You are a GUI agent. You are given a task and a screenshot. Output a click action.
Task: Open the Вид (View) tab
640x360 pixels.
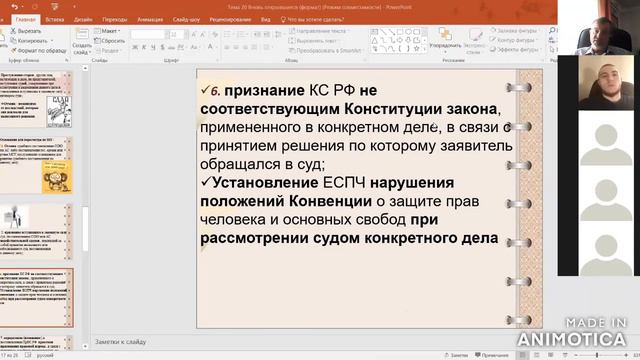[x=265, y=19]
